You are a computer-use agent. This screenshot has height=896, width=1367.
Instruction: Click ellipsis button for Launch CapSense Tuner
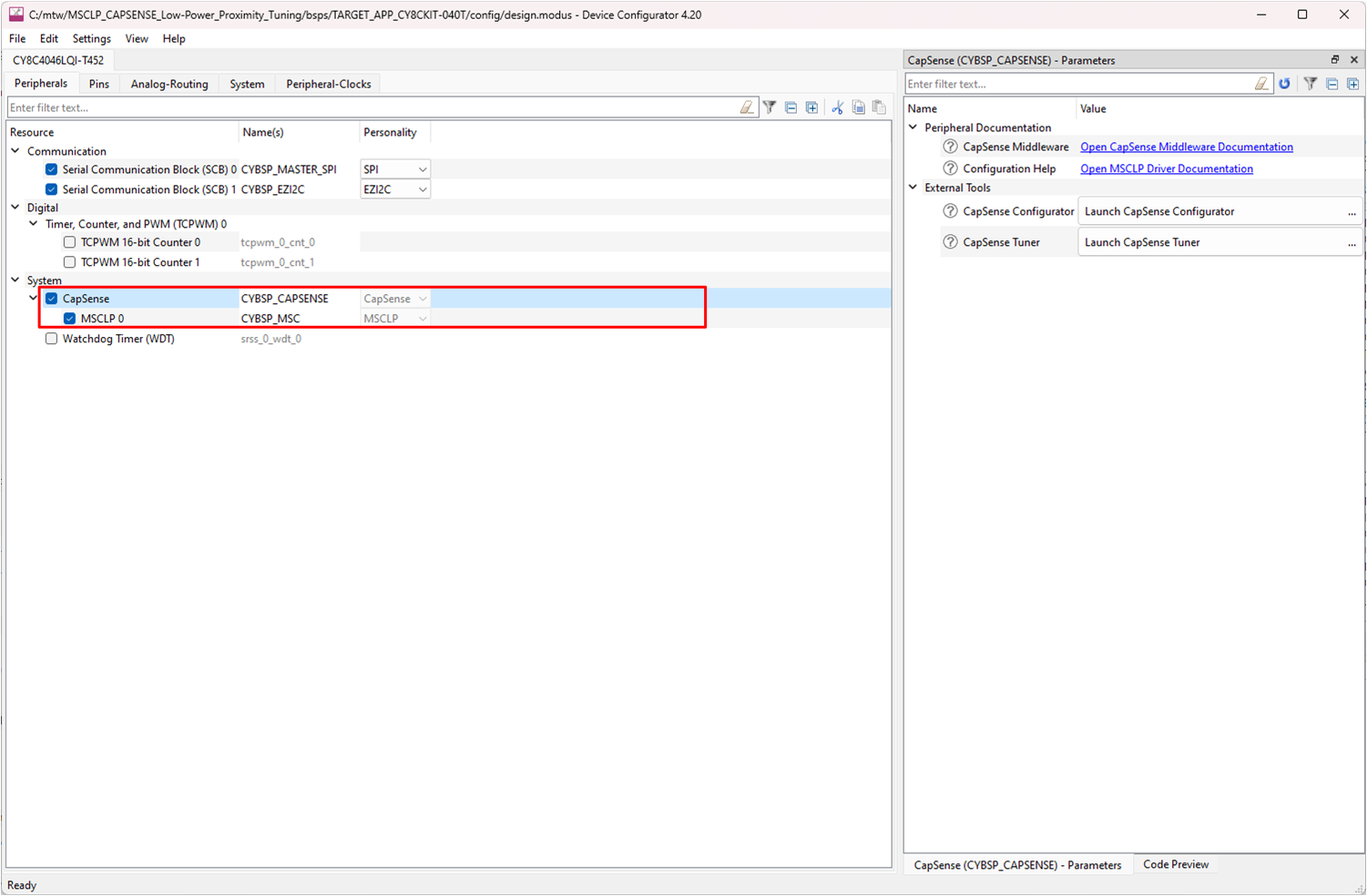tap(1352, 243)
